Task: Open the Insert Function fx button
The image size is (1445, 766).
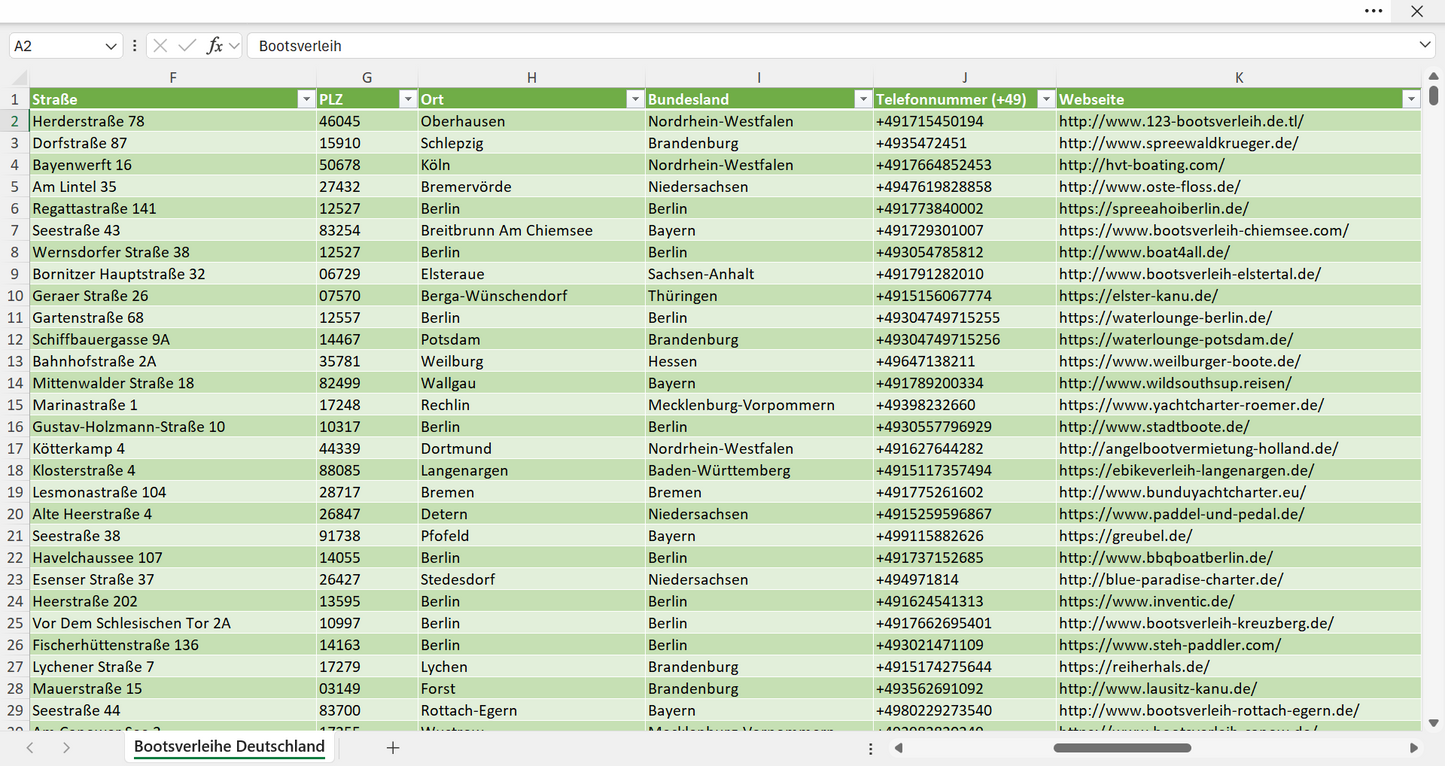Action: point(214,46)
